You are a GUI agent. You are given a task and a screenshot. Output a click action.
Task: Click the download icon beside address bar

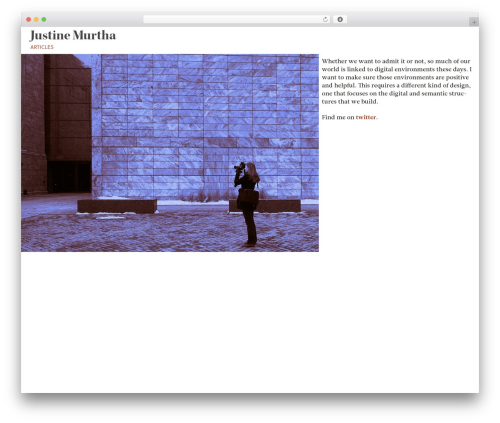coord(340,19)
